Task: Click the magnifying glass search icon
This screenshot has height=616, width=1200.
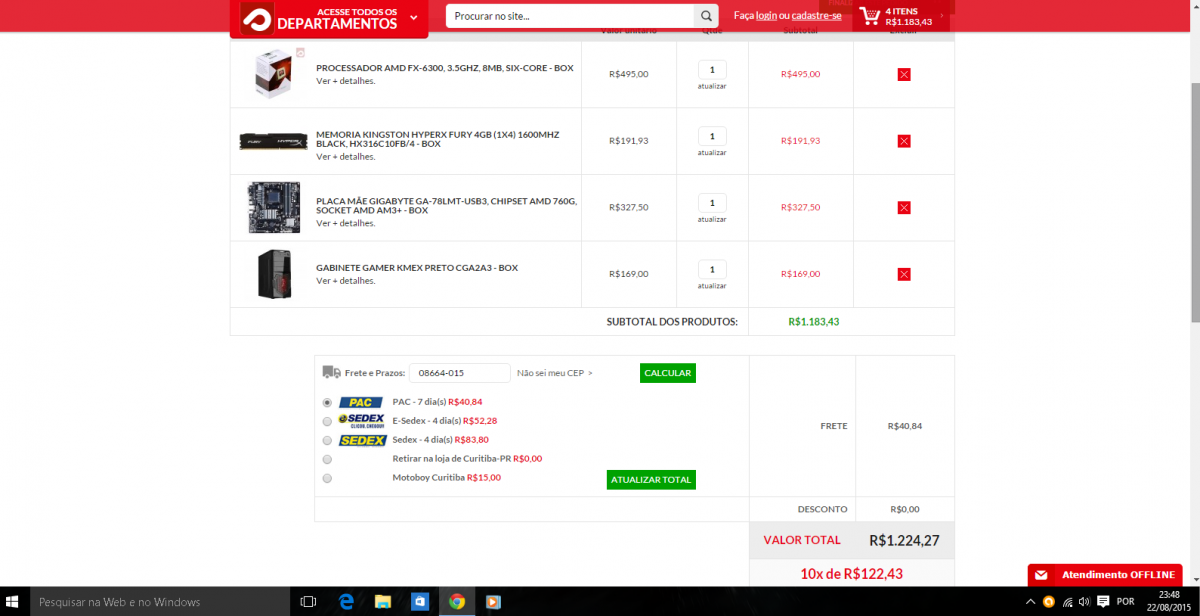Action: click(707, 16)
